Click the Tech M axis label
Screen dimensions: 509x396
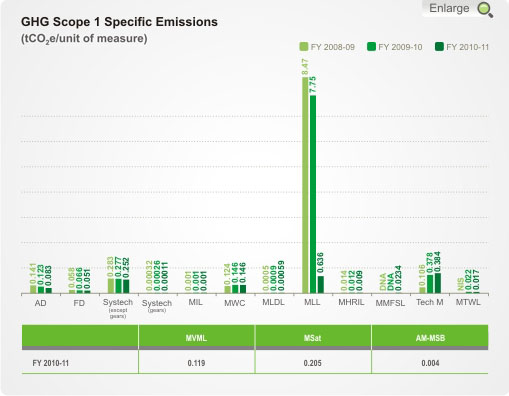pos(430,302)
